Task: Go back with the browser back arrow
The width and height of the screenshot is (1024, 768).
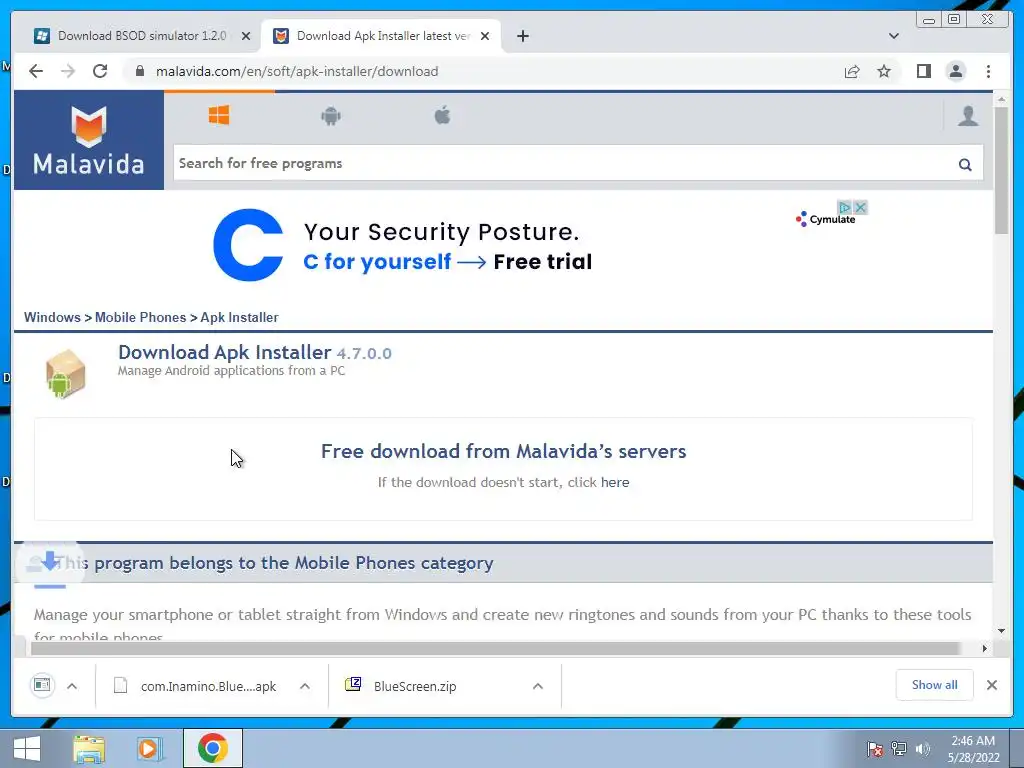Action: tap(36, 71)
